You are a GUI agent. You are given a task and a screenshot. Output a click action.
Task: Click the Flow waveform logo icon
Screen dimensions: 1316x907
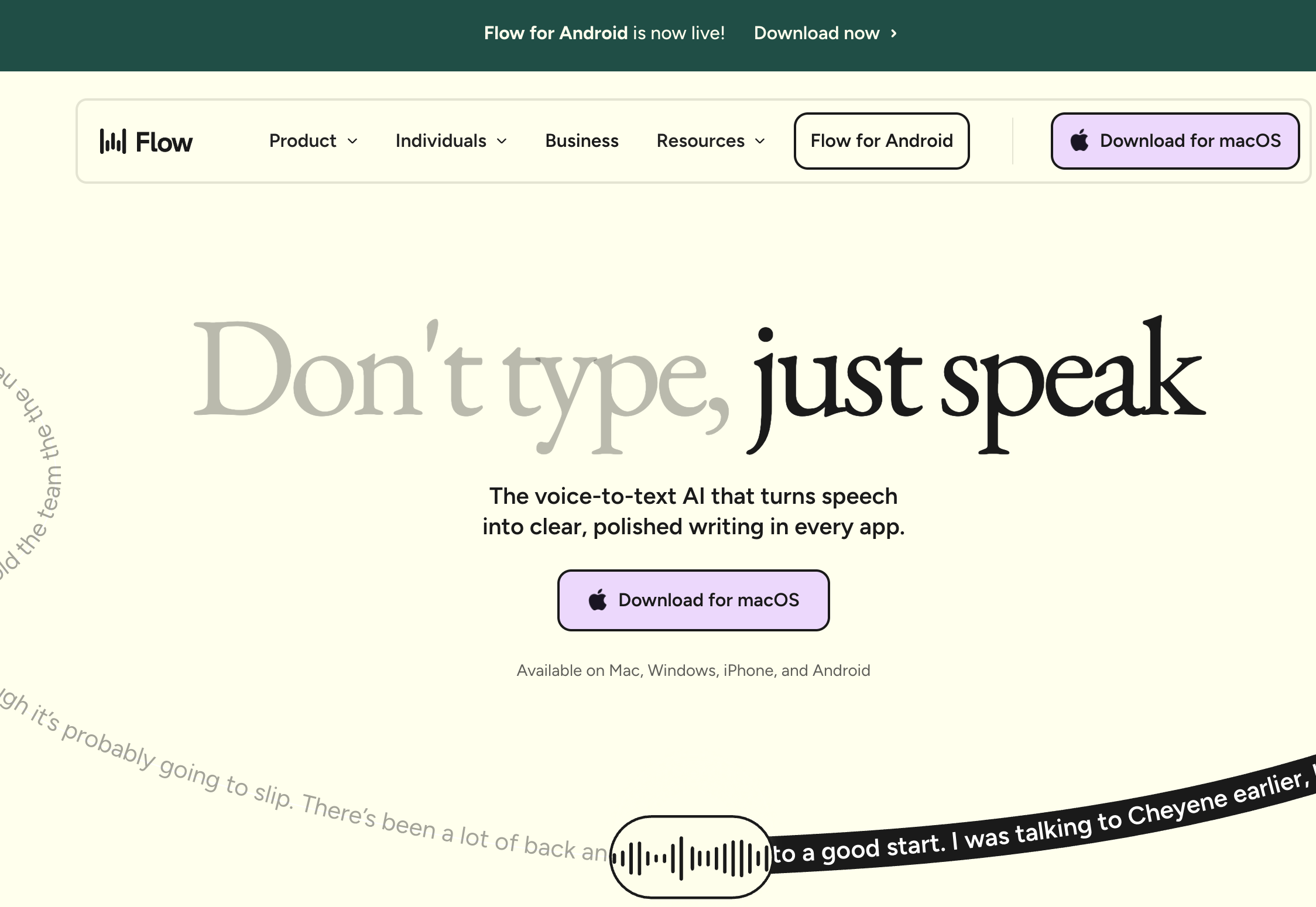pos(112,141)
